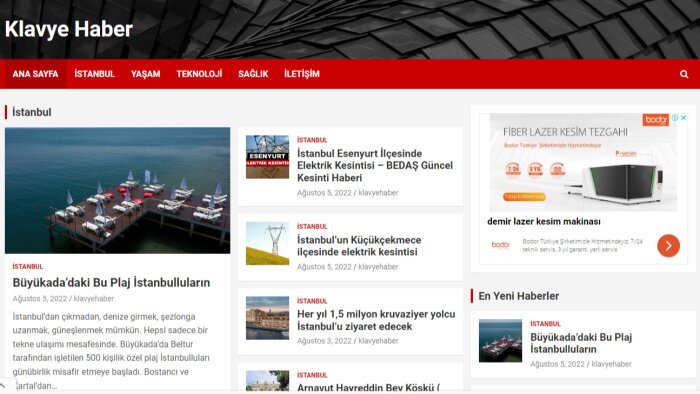700x394 pixels.
Task: Open the Hayreddin Bey Köşkü thumbnail
Action: coord(267,382)
